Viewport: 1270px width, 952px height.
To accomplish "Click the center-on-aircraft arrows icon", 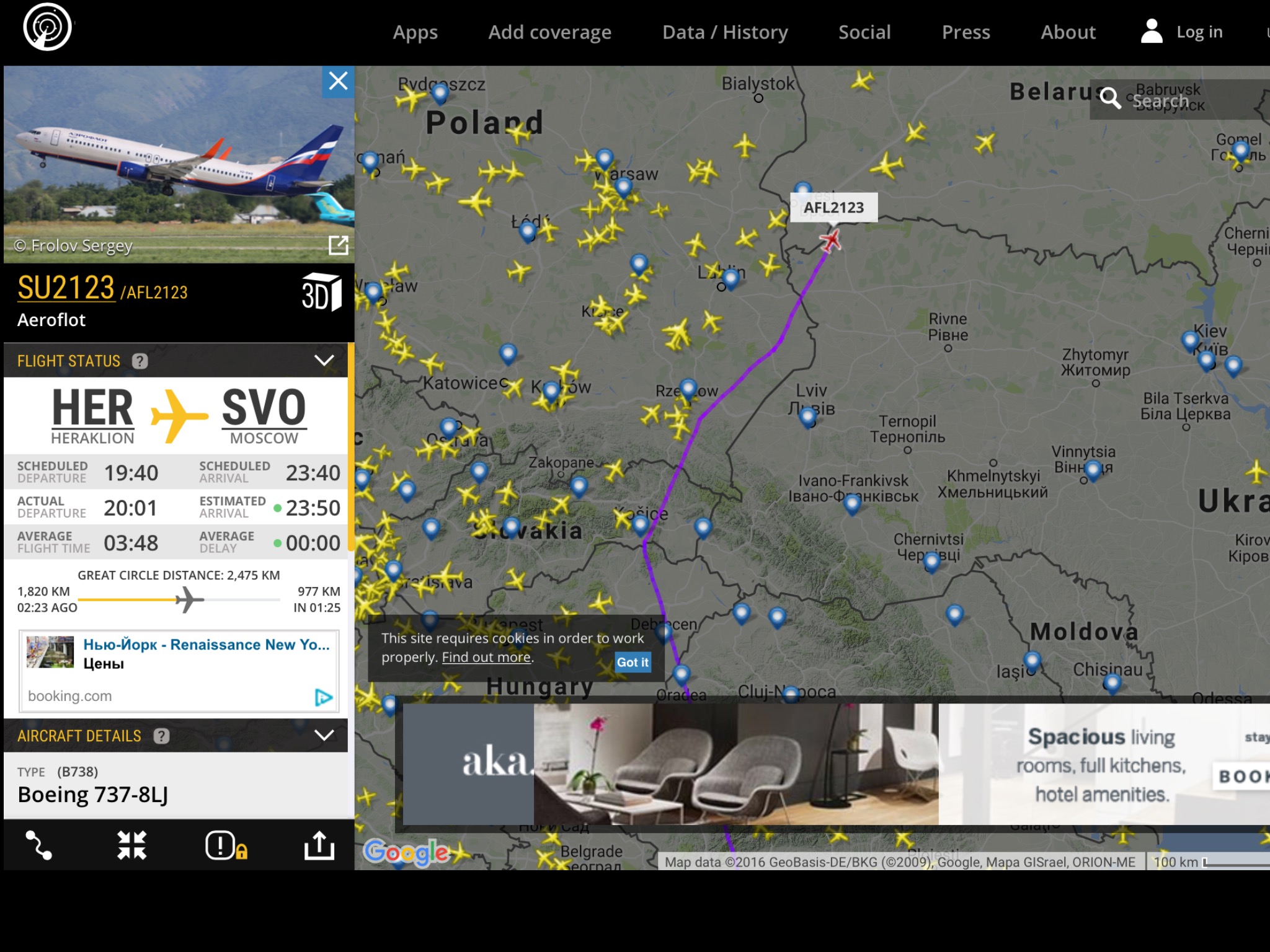I will [x=132, y=845].
